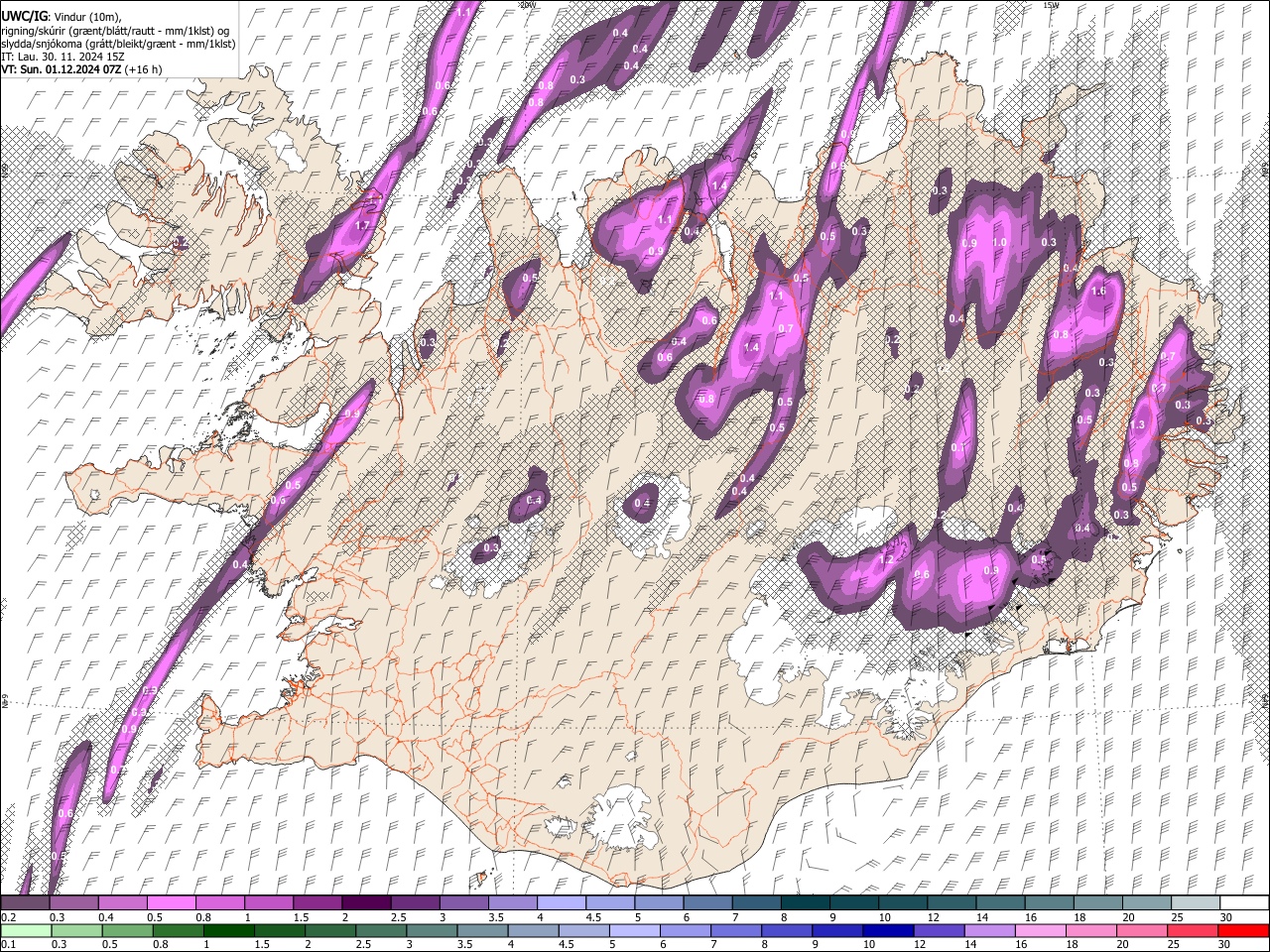The height and width of the screenshot is (952, 1270).
Task: Click the top-row legend label '4.5'
Action: 593,917
